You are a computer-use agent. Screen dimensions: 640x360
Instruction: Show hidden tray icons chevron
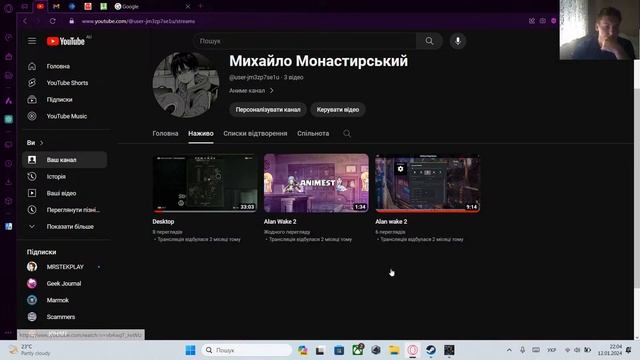(509, 350)
